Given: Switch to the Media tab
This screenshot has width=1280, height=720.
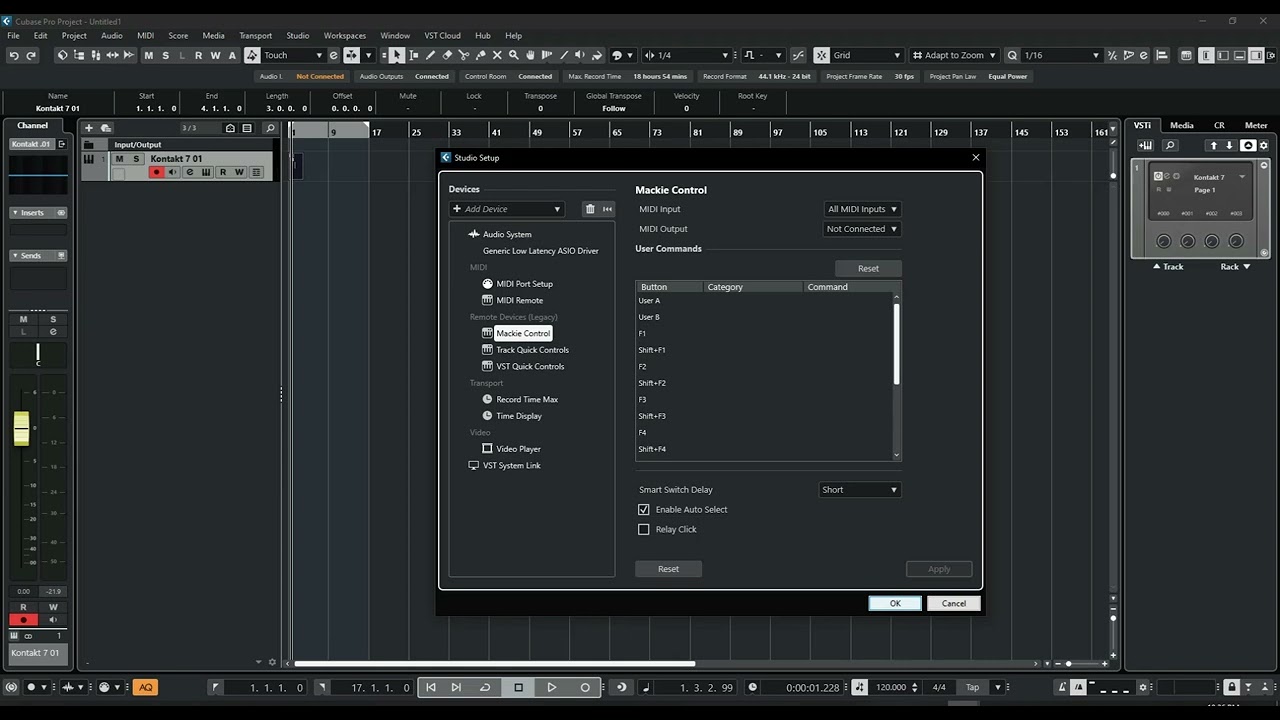Looking at the screenshot, I should pyautogui.click(x=1182, y=125).
